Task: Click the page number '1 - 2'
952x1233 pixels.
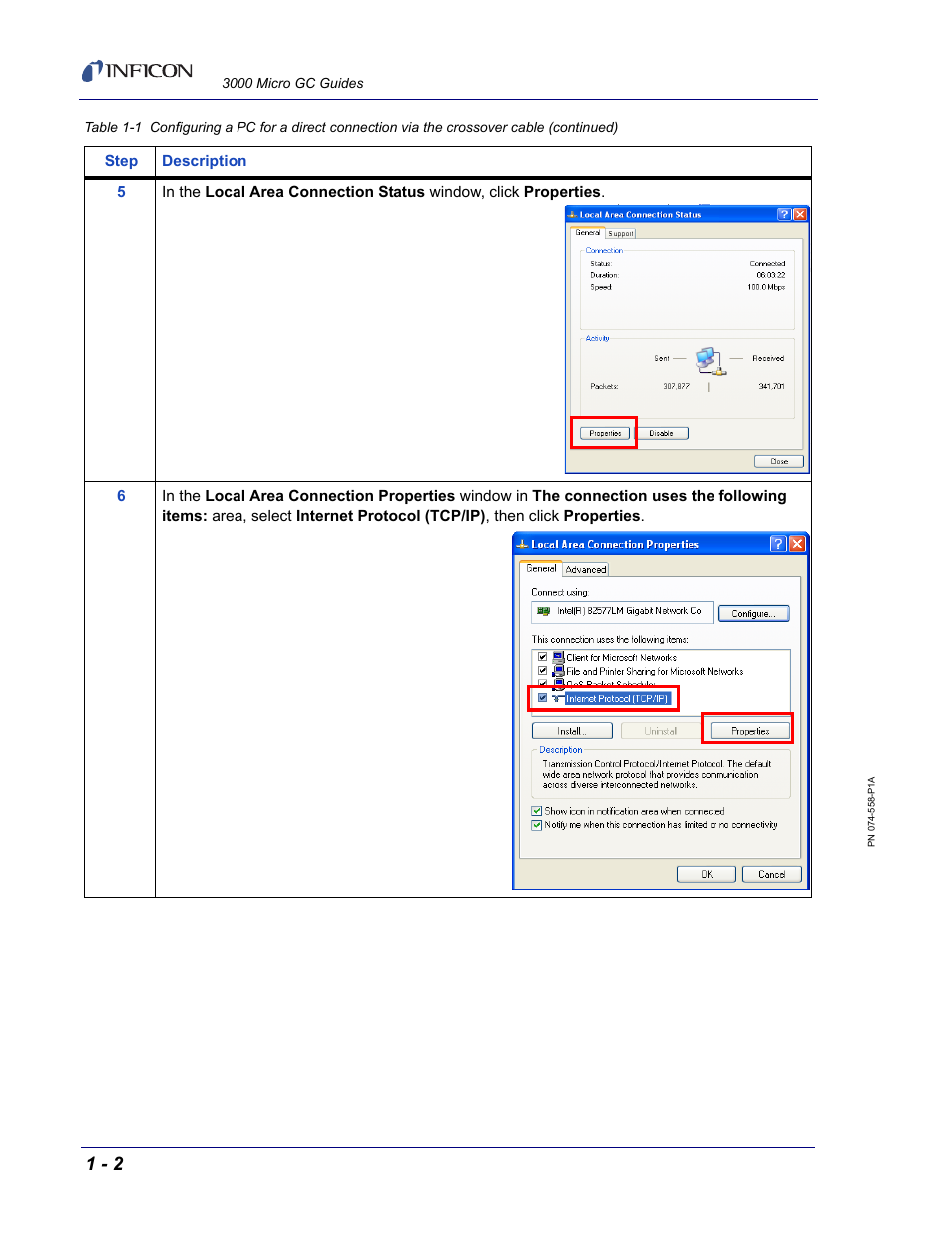Action: [x=105, y=1164]
